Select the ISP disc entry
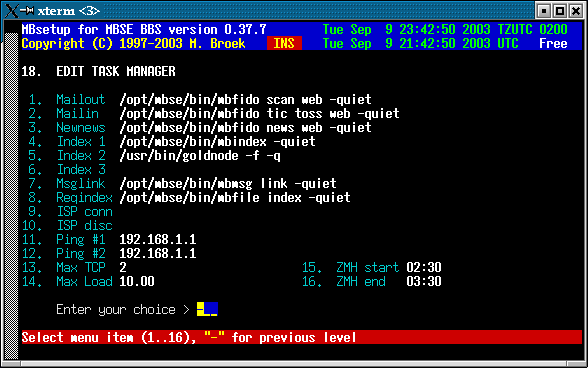This screenshot has height=368, width=588. click(x=67, y=225)
